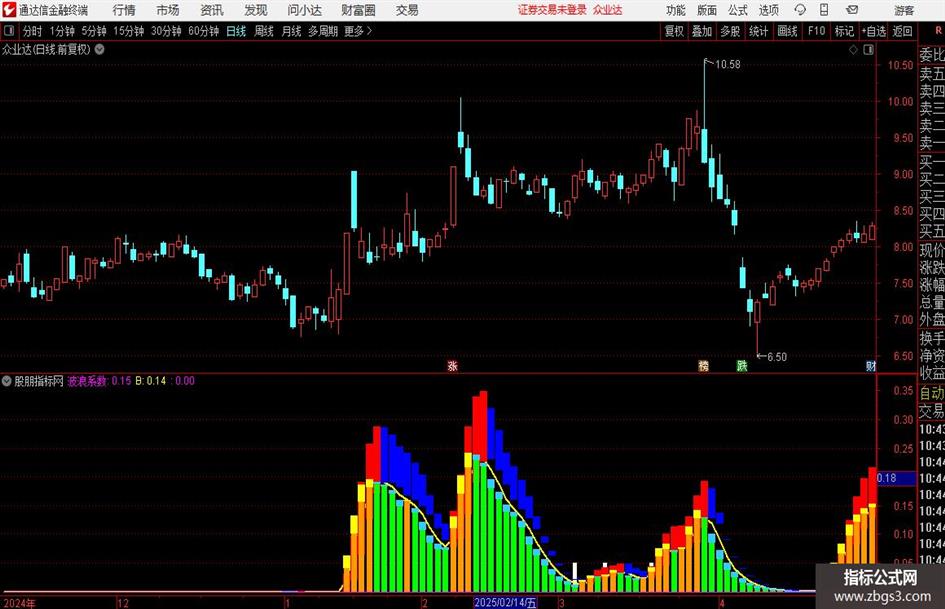Switch to 分时 period tab
The width and height of the screenshot is (945, 609).
tap(33, 31)
